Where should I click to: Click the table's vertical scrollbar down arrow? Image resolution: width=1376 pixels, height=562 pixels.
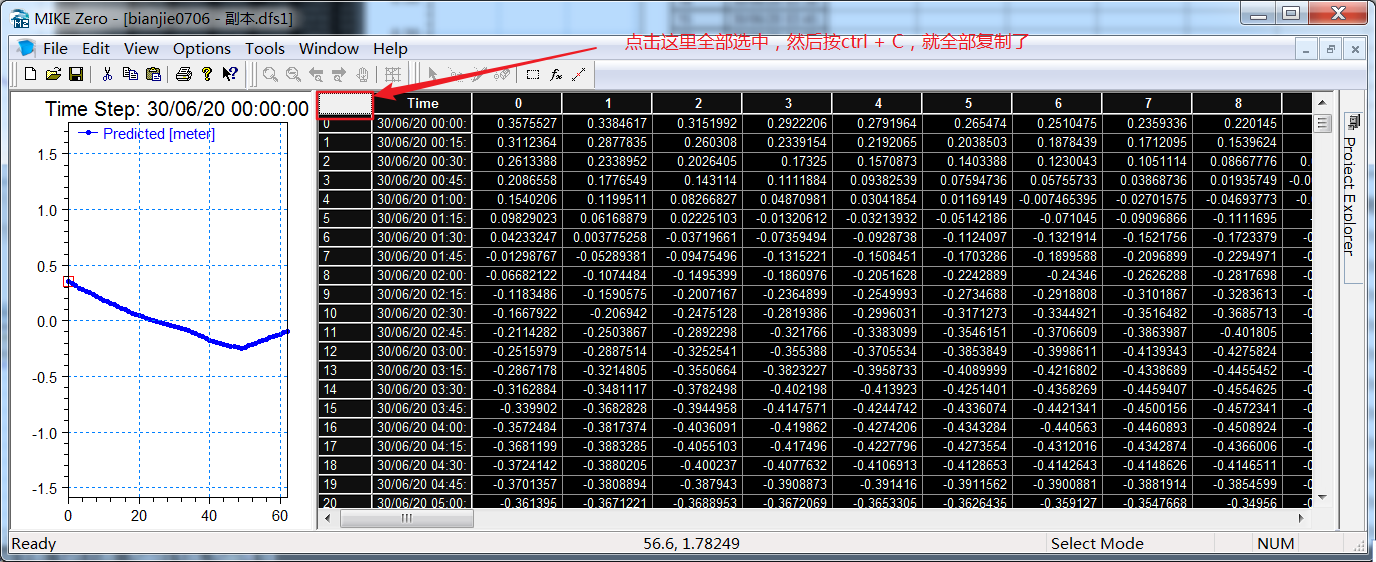pos(1322,497)
